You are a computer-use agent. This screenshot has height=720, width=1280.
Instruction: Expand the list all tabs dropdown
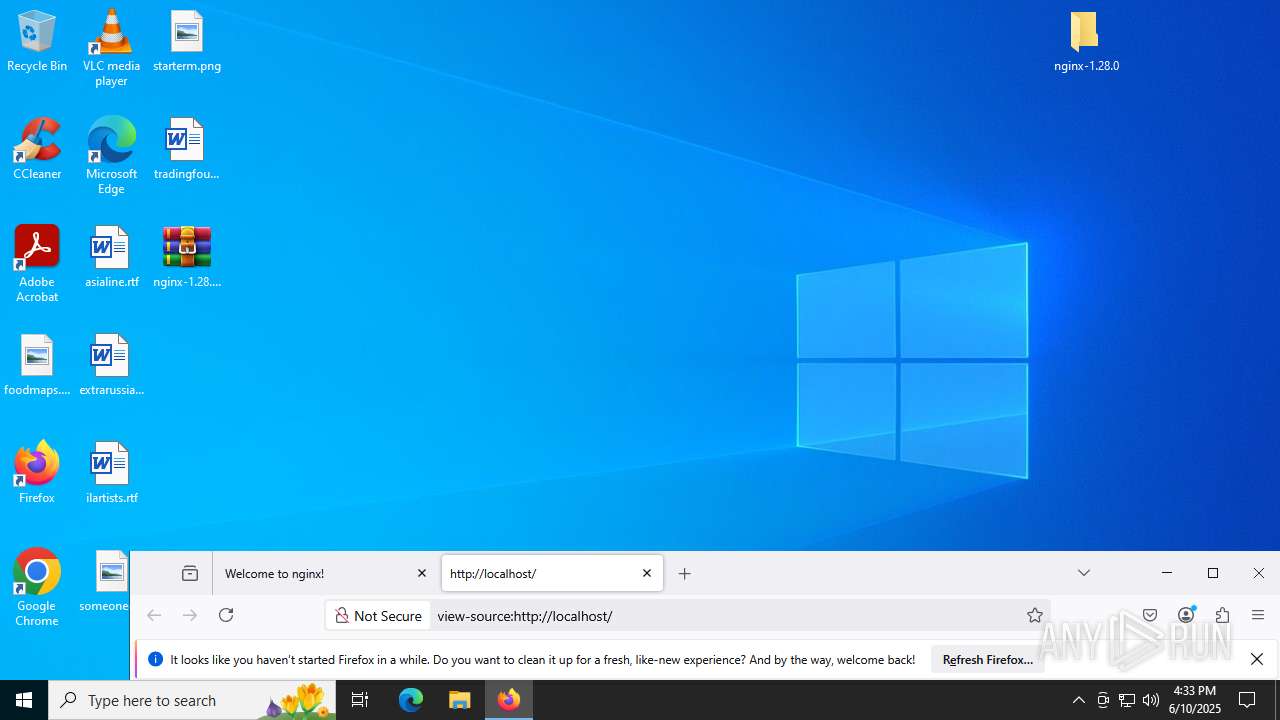[1084, 573]
